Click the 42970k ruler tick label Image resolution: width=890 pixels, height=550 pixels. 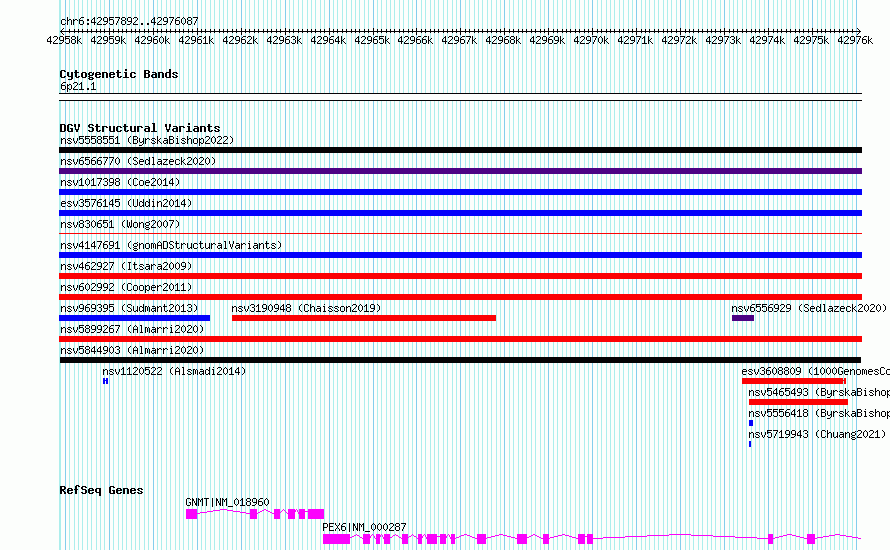click(591, 40)
